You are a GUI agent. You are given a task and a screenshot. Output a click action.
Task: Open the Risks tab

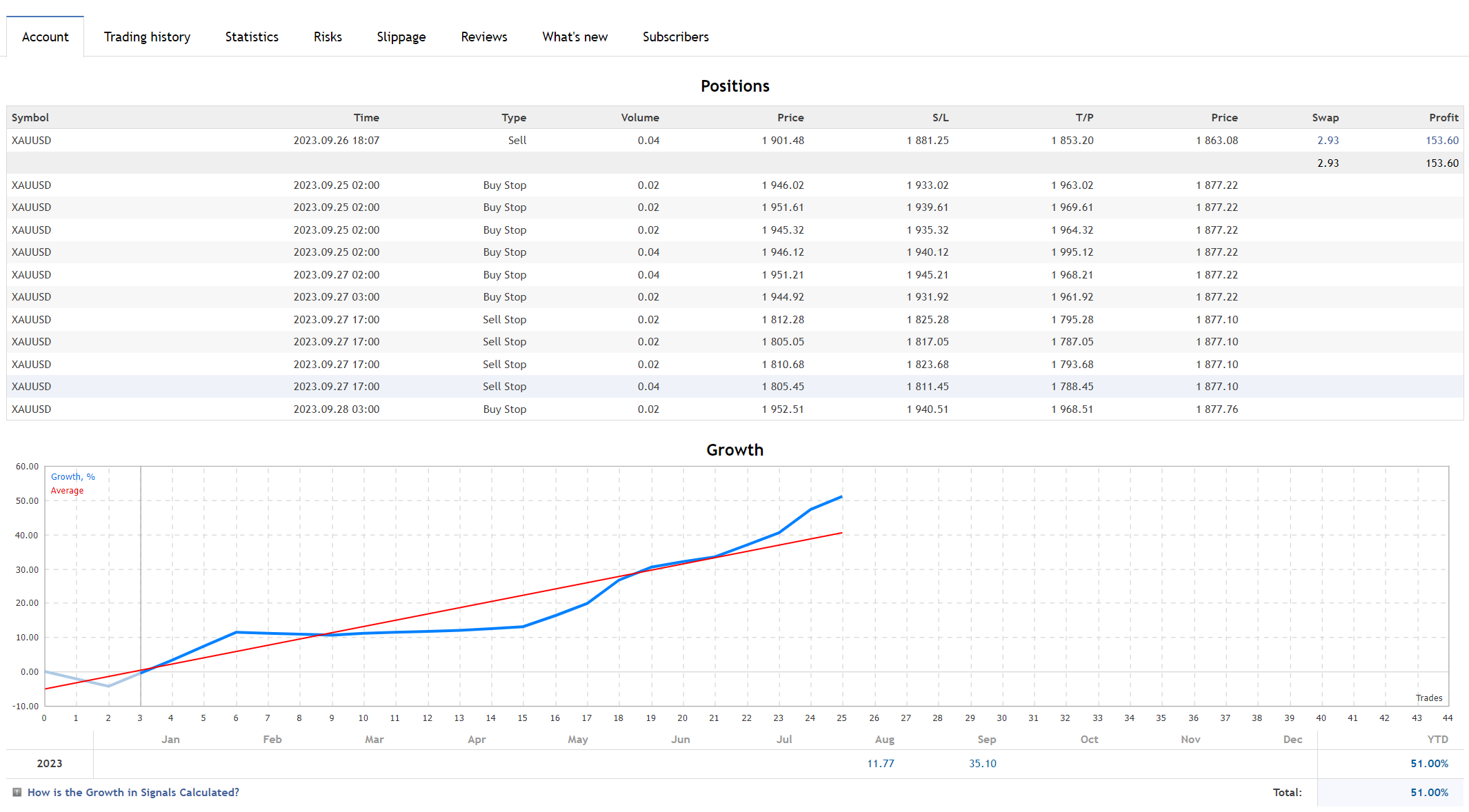[x=328, y=37]
